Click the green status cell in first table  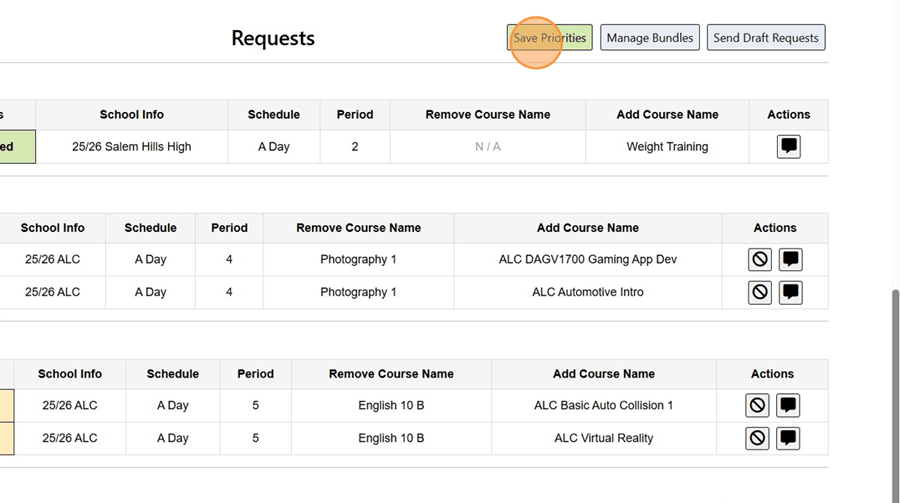[16, 147]
